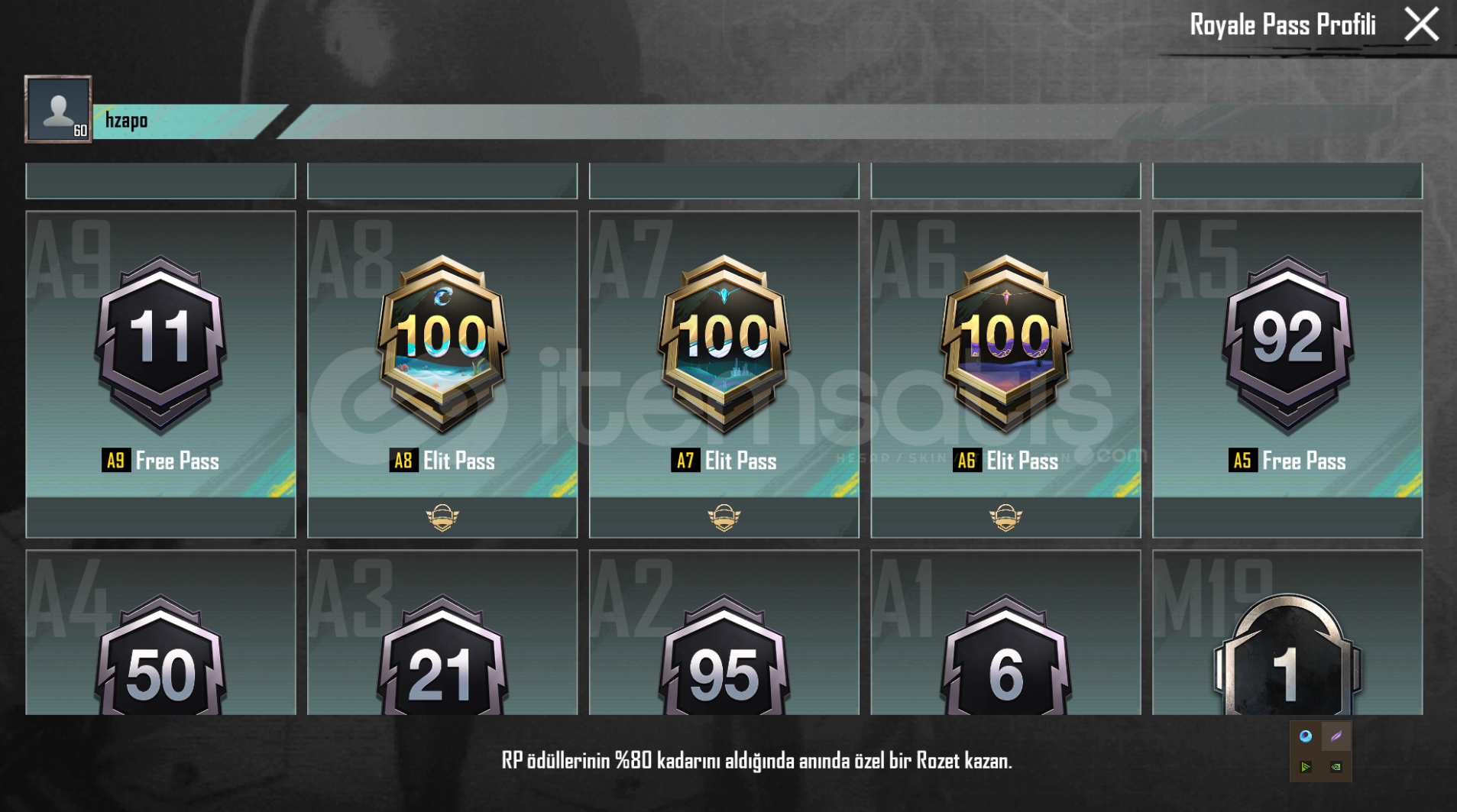Tap the helmet rozet icon under A6
Viewport: 1457px width, 812px height.
pos(1005,518)
